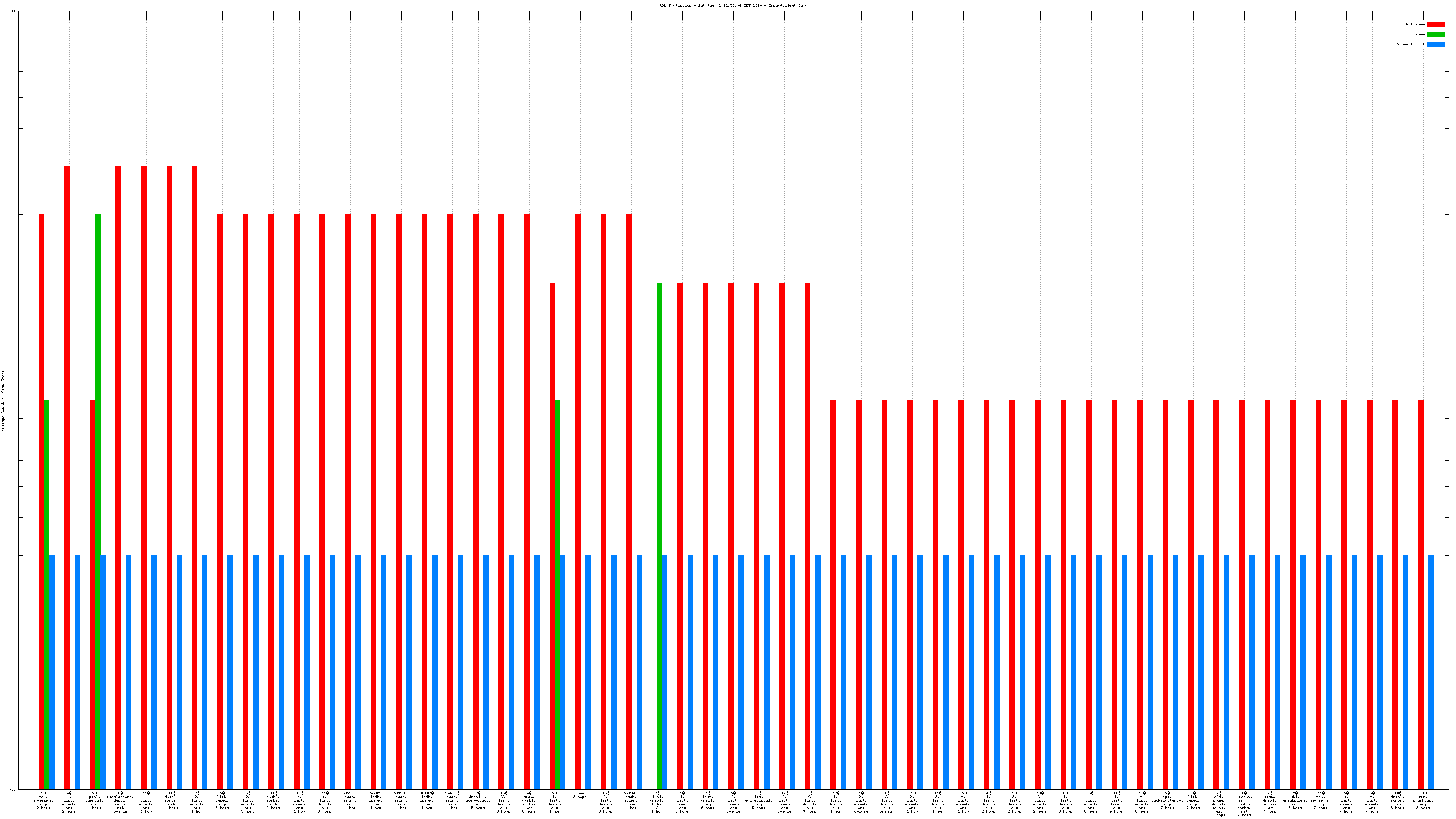Click the y-axis tick label 1
Viewport: 1456px width, 819px height.
[x=15, y=401]
